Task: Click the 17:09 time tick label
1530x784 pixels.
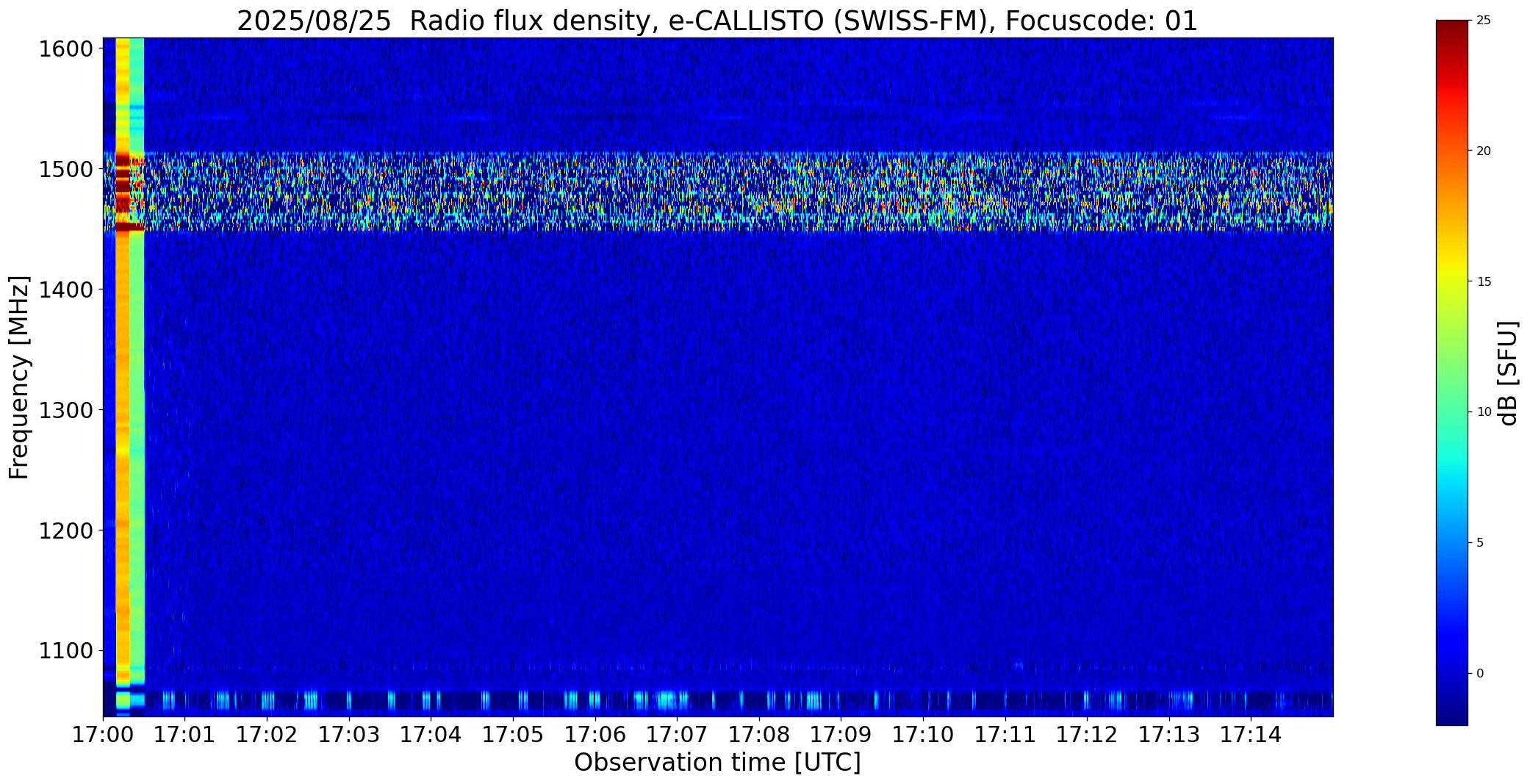Action: click(x=841, y=734)
